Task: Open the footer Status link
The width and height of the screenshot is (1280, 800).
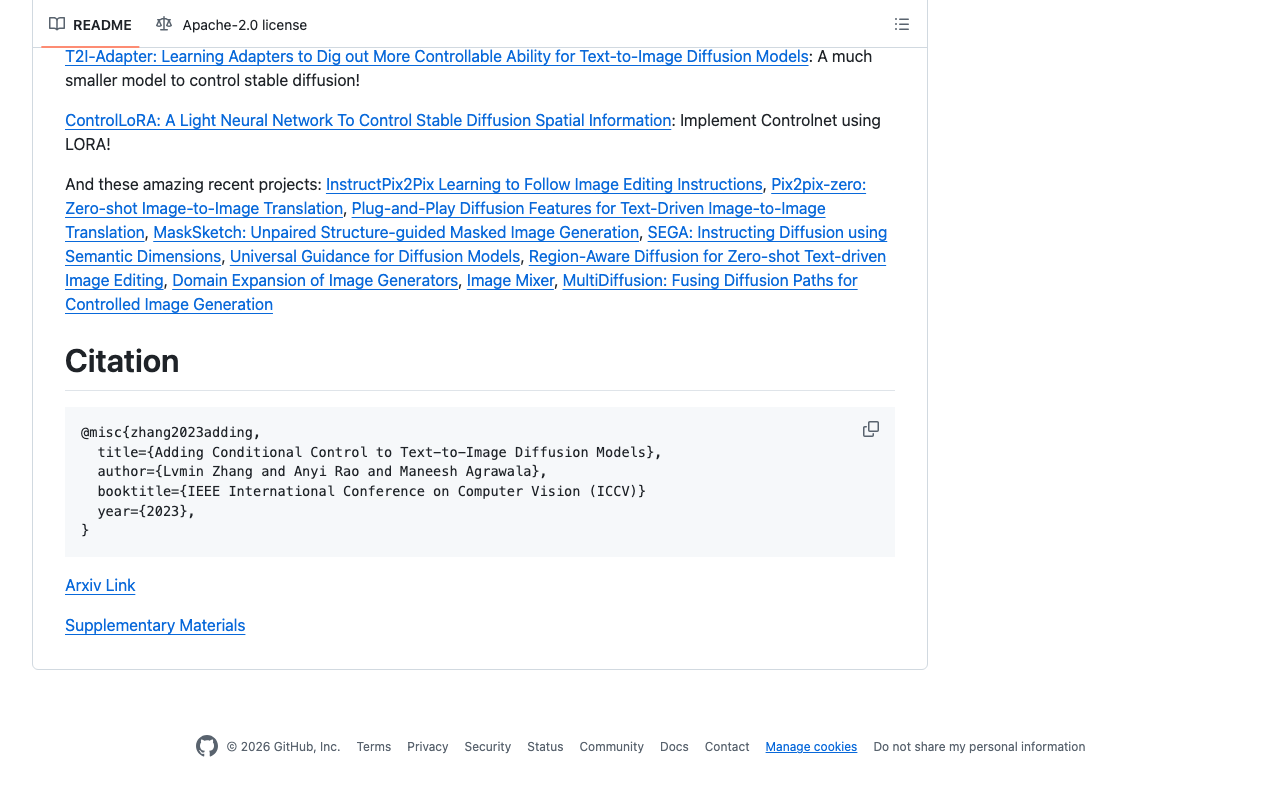Action: [545, 746]
